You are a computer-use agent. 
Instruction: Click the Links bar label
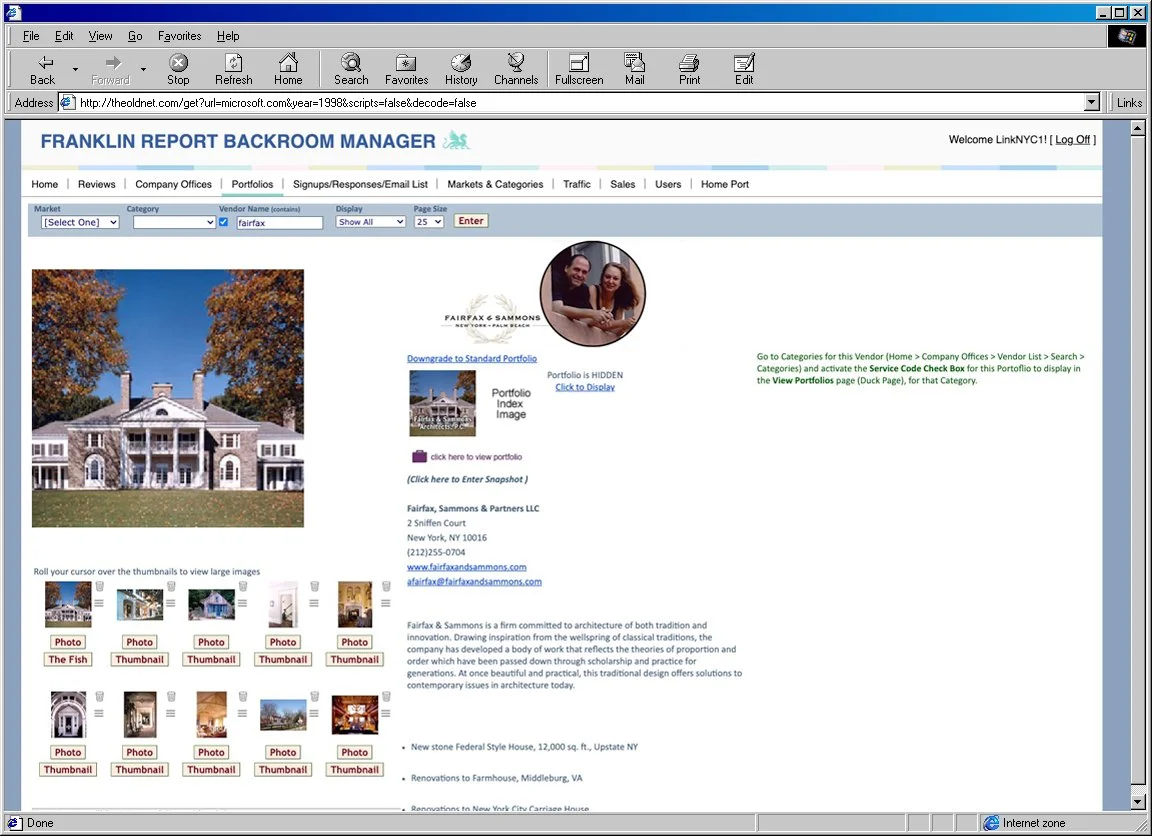point(1129,103)
